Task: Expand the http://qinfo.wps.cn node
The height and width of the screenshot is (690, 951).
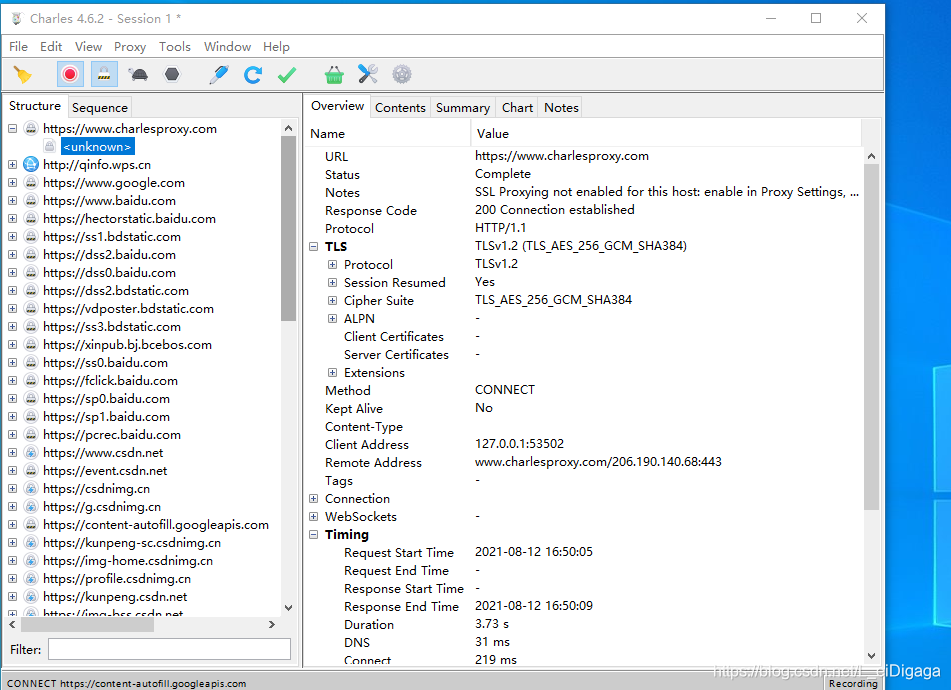Action: (x=12, y=164)
